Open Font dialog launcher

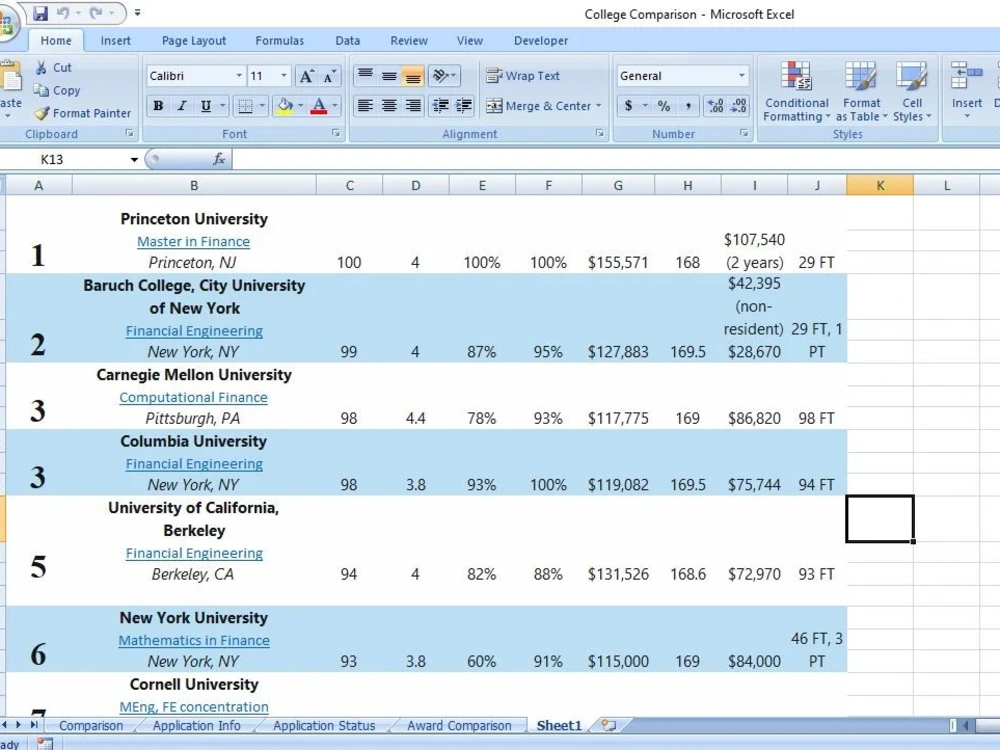point(335,133)
